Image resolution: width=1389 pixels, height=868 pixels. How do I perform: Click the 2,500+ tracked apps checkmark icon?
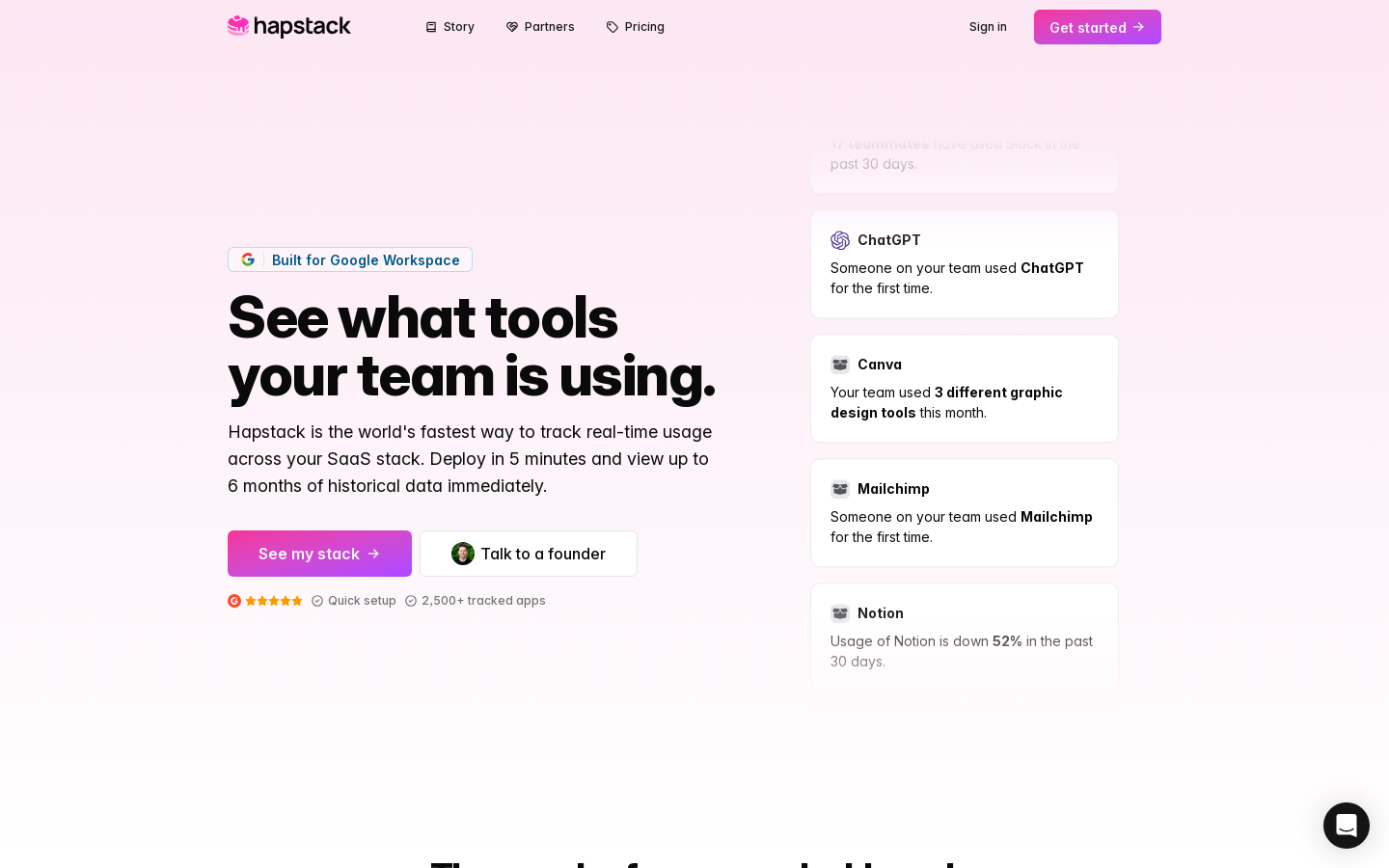point(411,601)
